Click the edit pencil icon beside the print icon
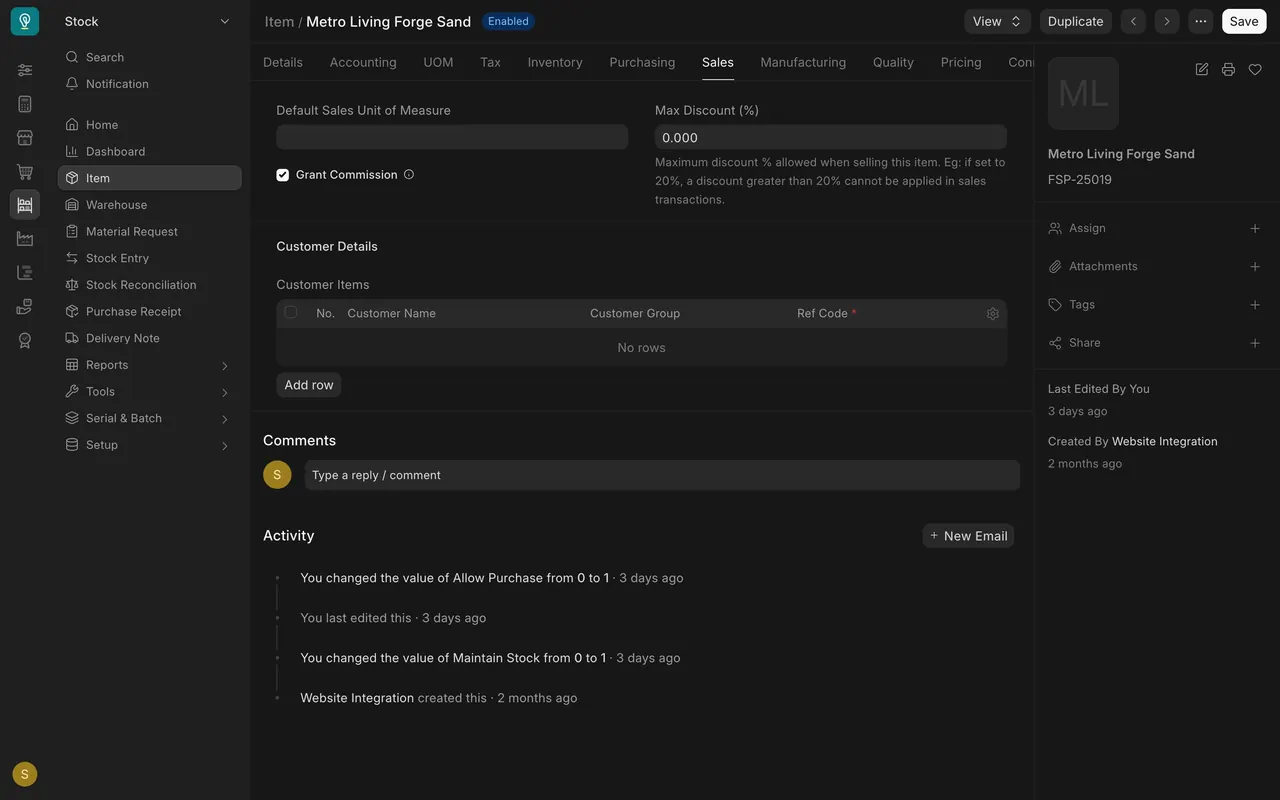The image size is (1280, 800). [x=1202, y=69]
